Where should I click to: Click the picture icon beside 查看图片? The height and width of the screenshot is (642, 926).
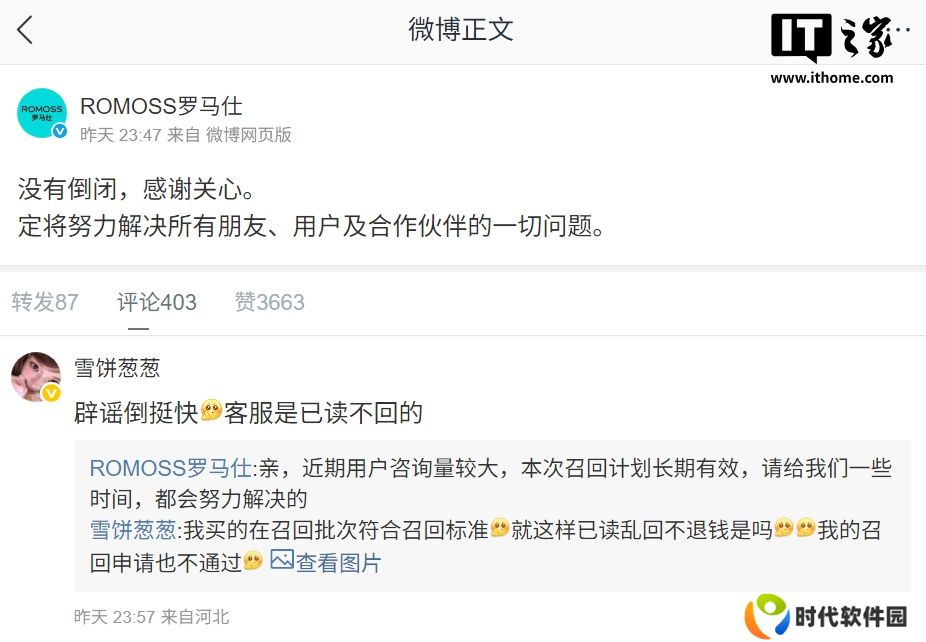pyautogui.click(x=282, y=559)
